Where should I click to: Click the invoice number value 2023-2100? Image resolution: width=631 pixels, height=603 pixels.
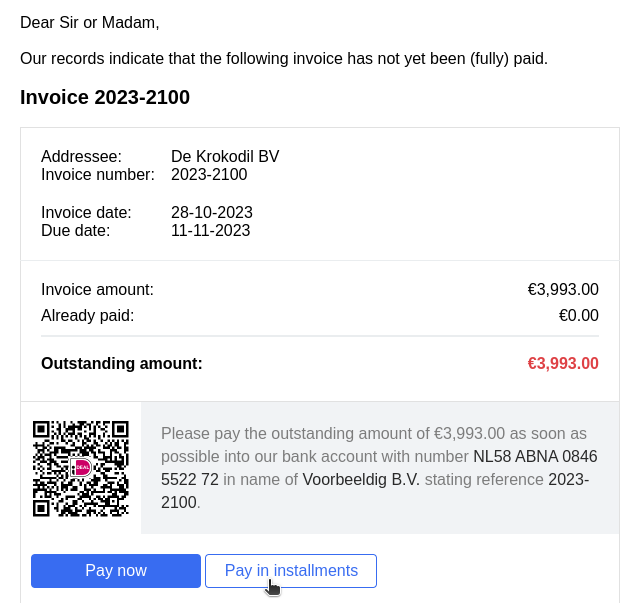click(x=209, y=175)
